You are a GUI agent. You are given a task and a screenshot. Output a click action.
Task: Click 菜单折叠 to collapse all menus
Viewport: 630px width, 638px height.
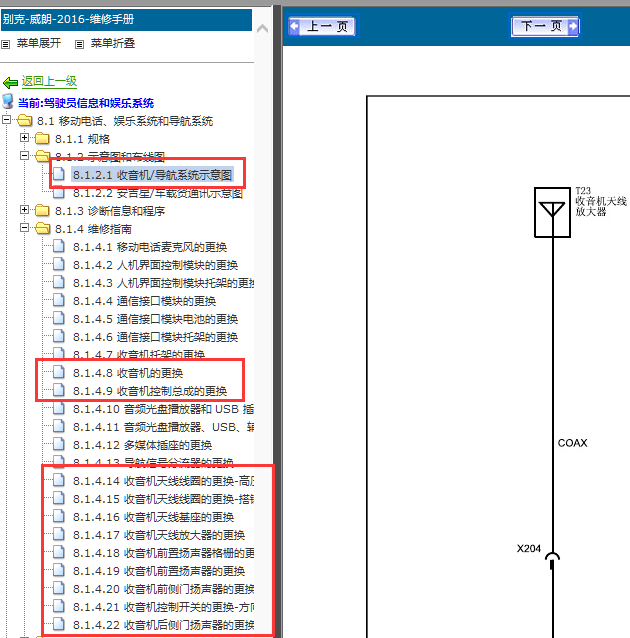click(113, 43)
